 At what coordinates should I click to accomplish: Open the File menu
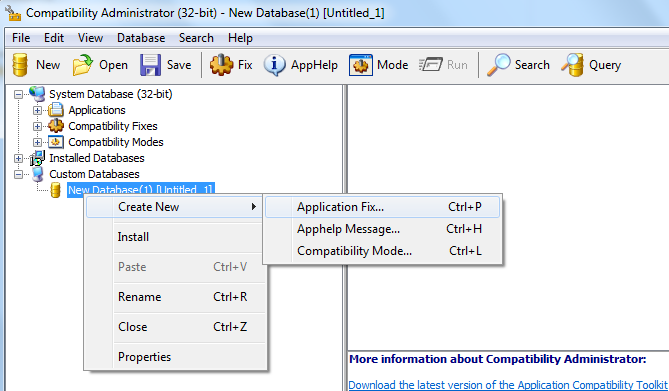[x=21, y=38]
